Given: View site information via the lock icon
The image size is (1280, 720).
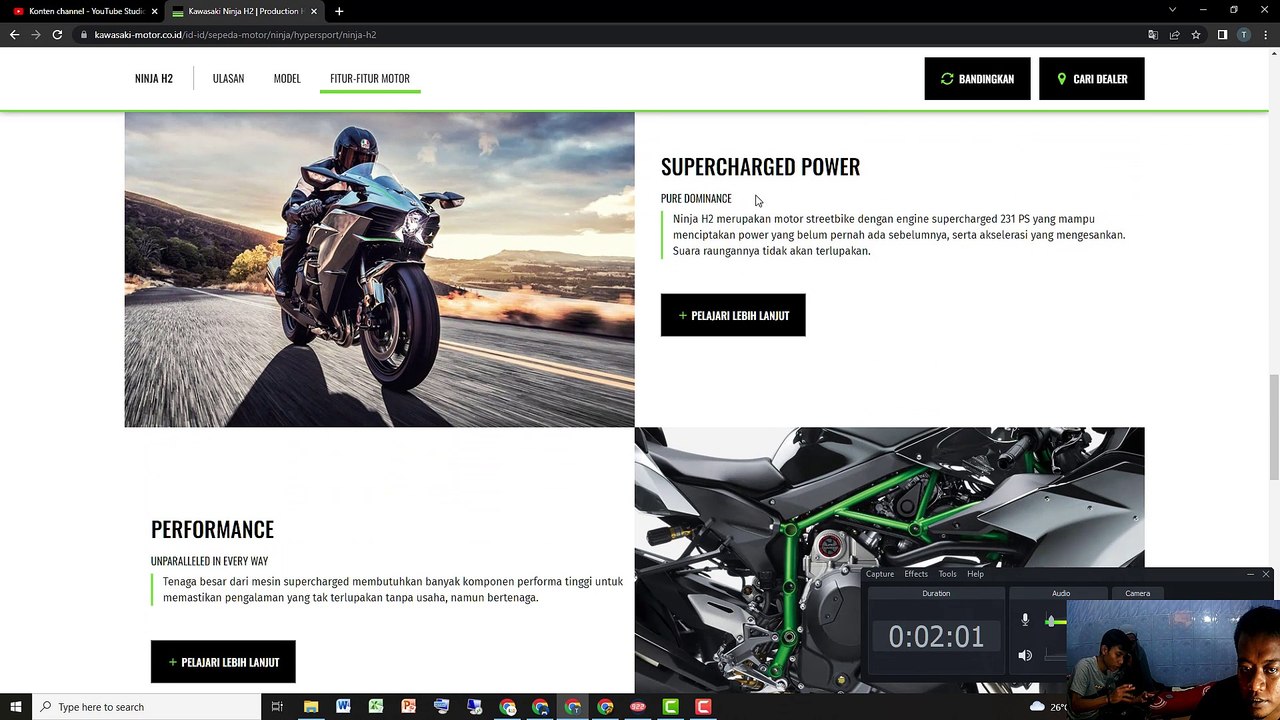Looking at the screenshot, I should 86,35.
